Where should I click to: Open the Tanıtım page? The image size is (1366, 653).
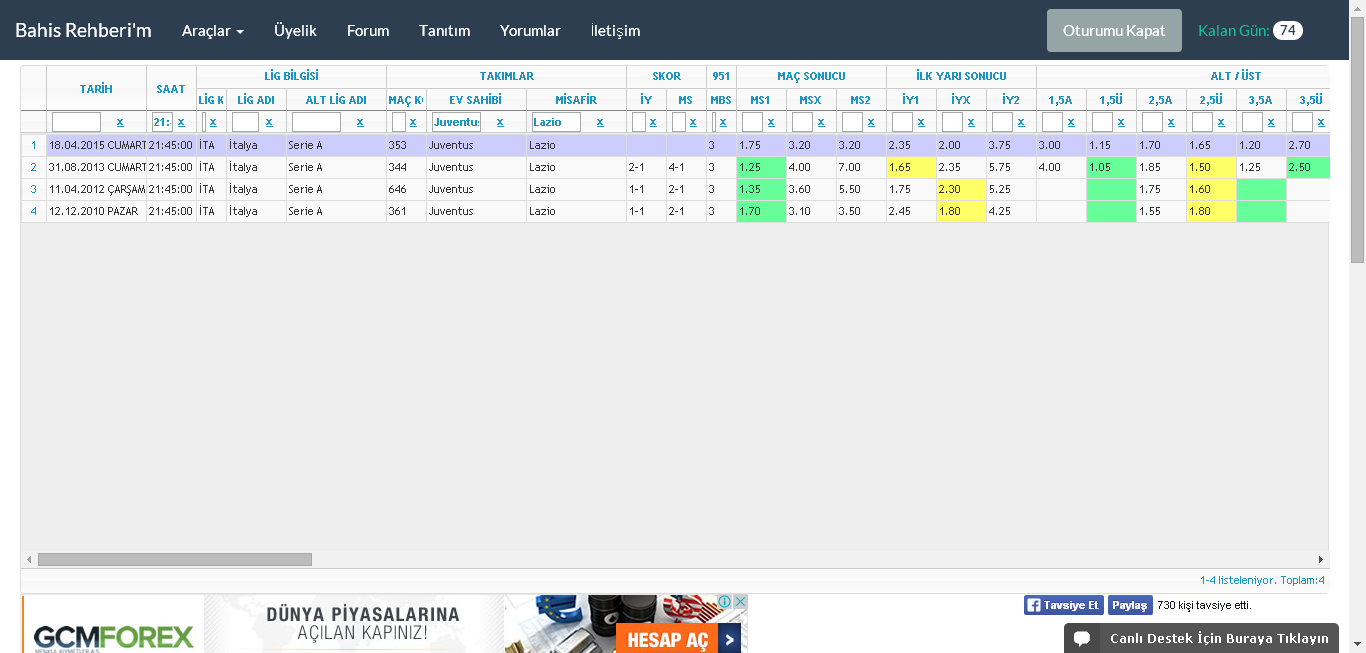(445, 30)
